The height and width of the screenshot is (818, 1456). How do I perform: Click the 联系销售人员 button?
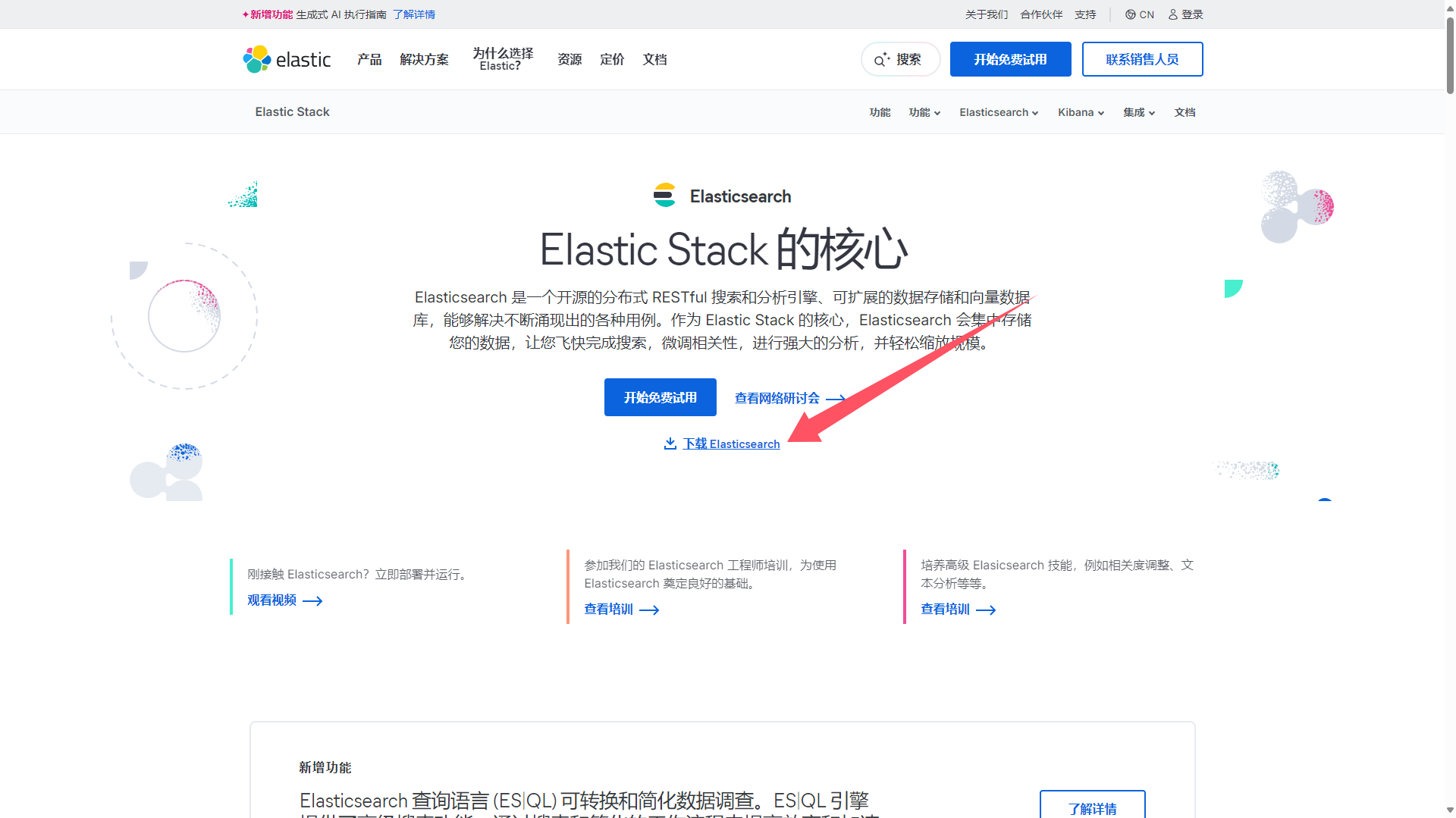click(1141, 59)
